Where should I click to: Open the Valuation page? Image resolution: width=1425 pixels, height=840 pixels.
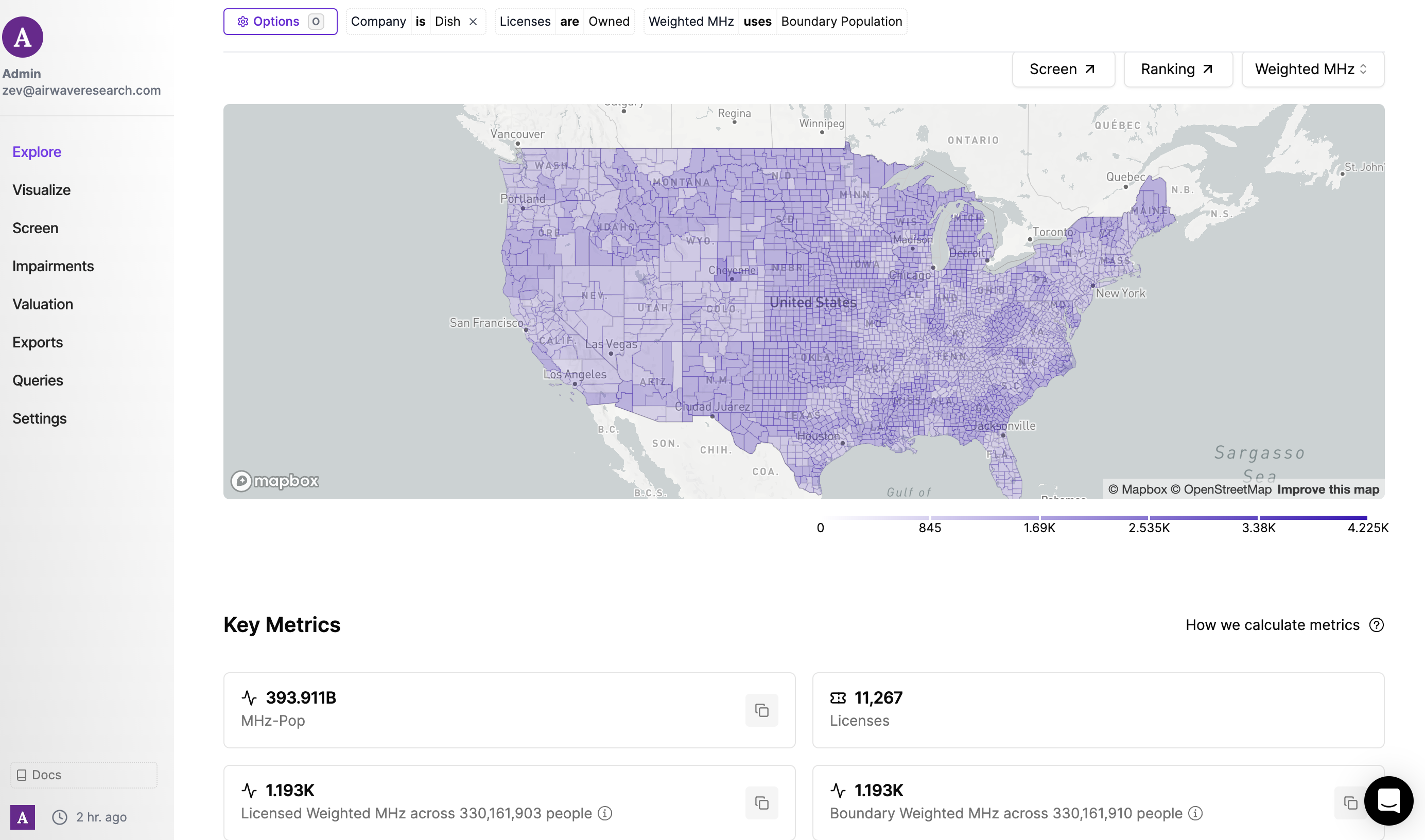coord(42,305)
